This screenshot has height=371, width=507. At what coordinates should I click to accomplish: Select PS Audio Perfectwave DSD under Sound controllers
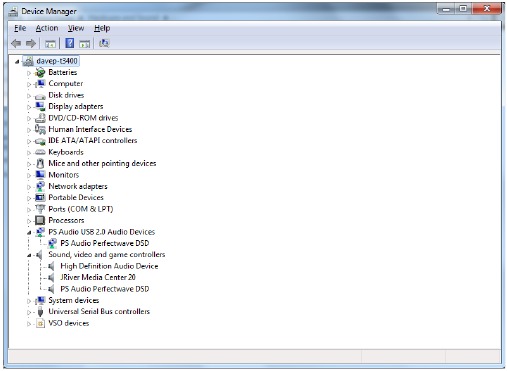[105, 289]
